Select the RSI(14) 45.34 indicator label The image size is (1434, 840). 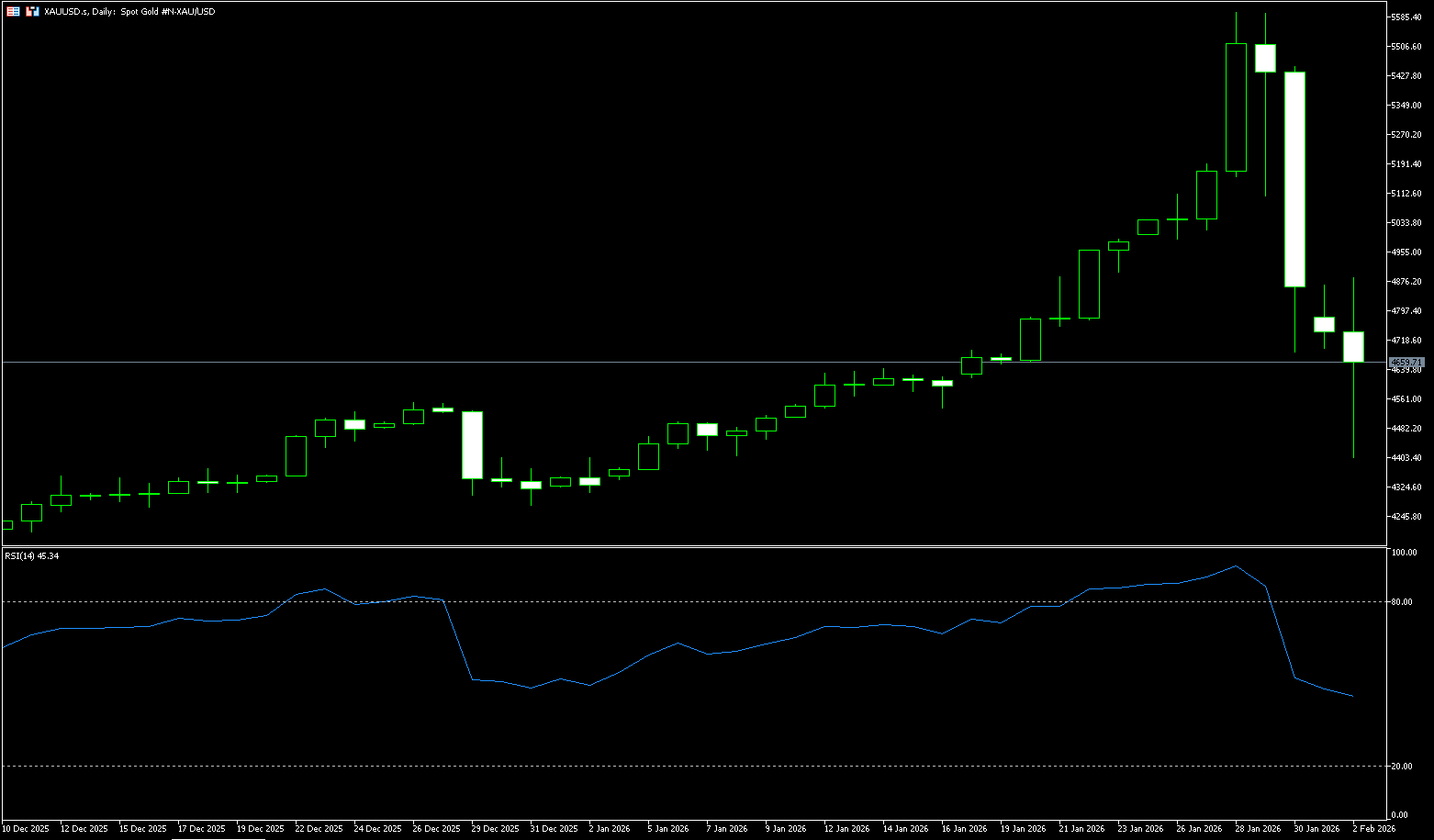[x=32, y=556]
